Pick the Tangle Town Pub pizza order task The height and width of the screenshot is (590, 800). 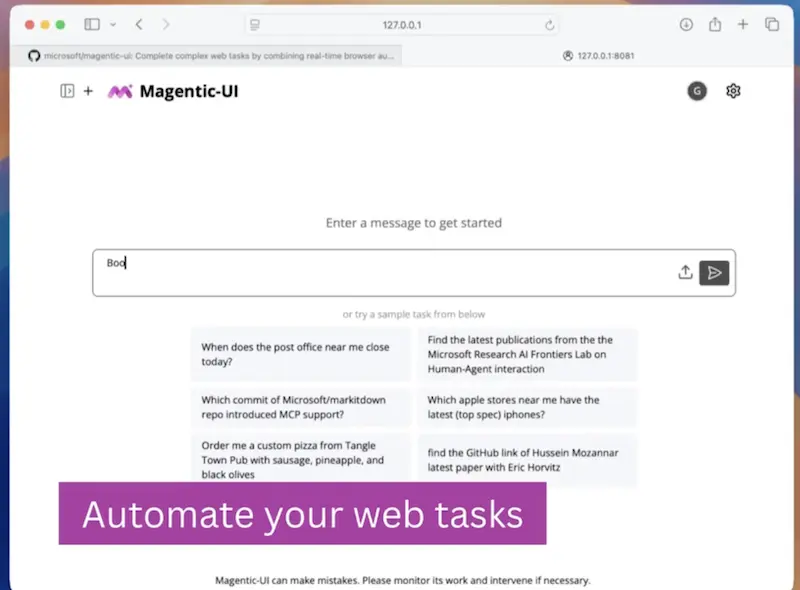click(x=301, y=458)
